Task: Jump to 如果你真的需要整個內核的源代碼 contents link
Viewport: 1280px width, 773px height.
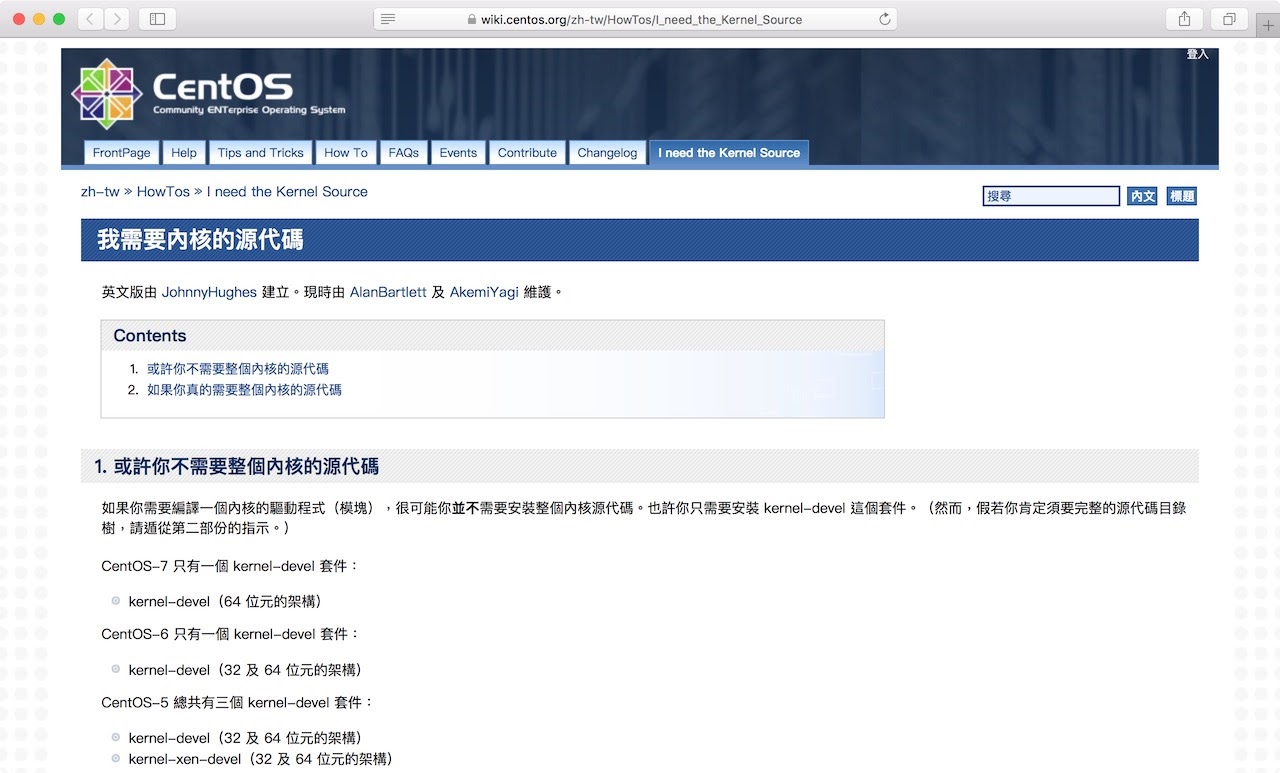Action: pyautogui.click(x=244, y=390)
